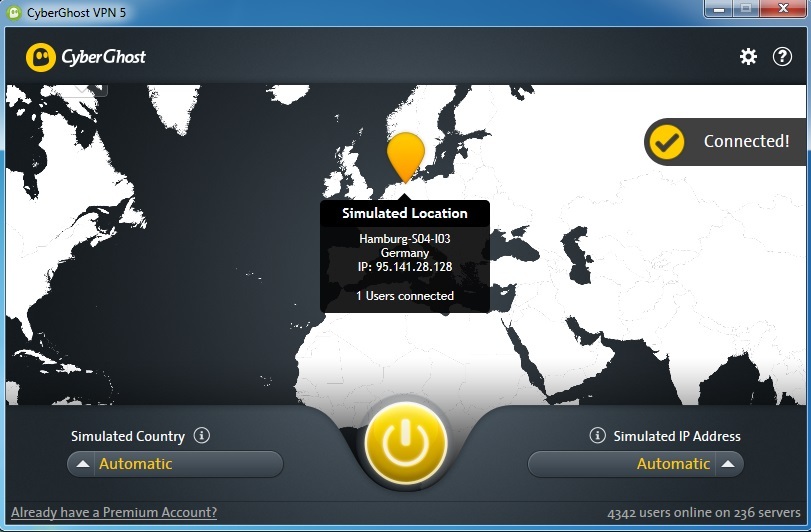Open settings via the gear icon
Image resolution: width=811 pixels, height=532 pixels.
(748, 56)
